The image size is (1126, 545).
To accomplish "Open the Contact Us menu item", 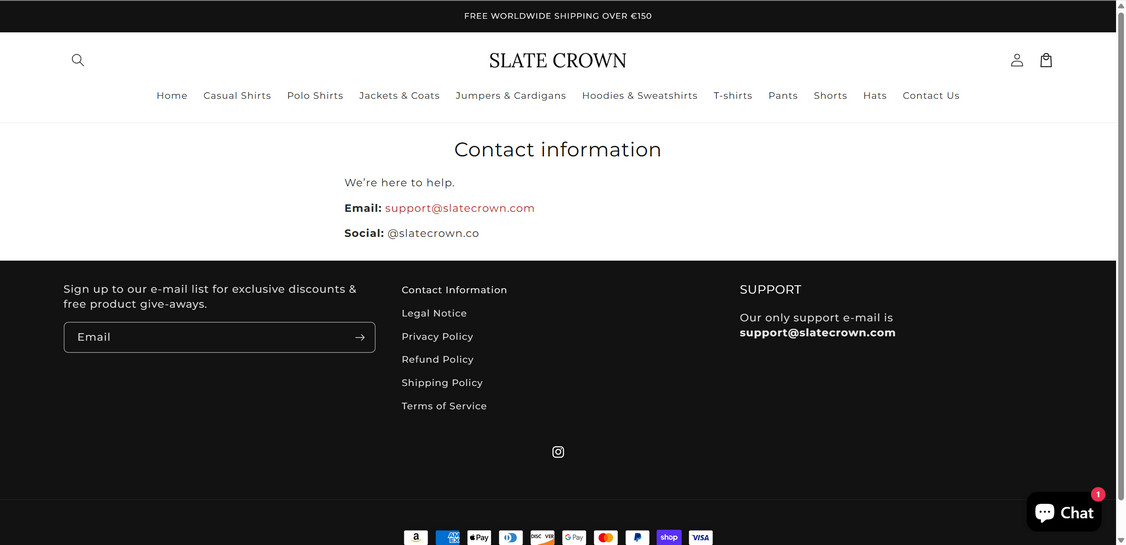I will 931,96.
